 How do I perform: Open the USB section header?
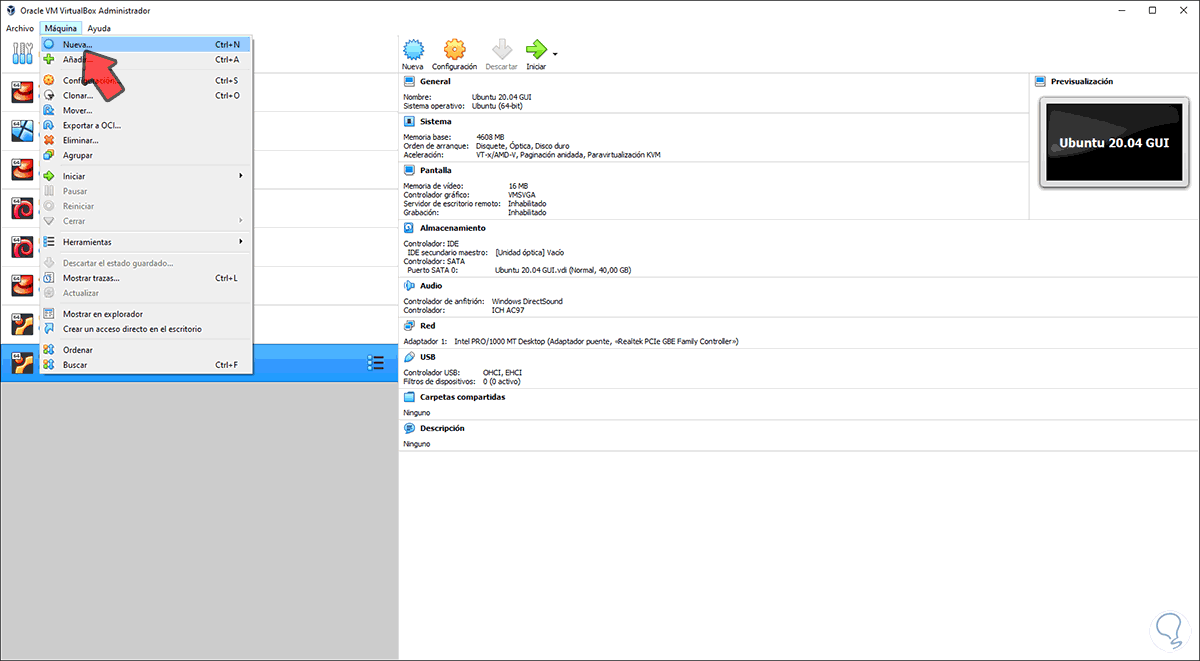tap(427, 357)
